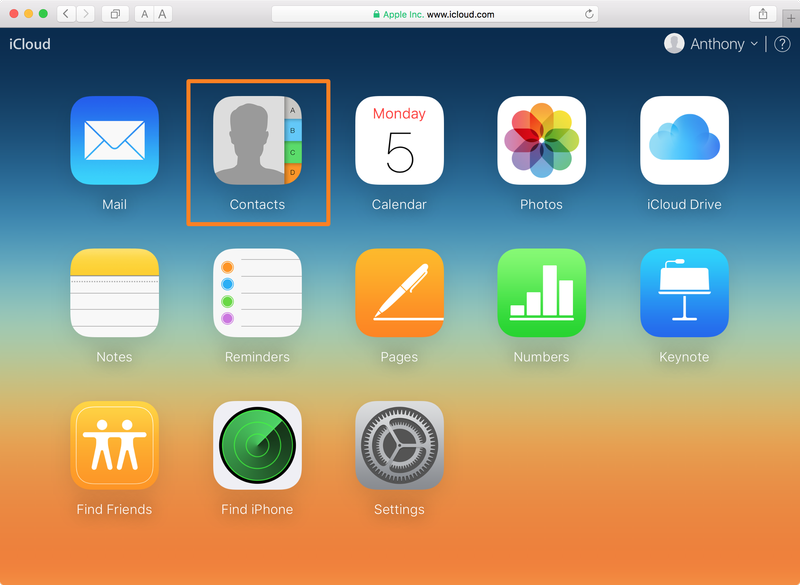Decrease text size with small A button
This screenshot has height=585, width=800.
pyautogui.click(x=144, y=14)
